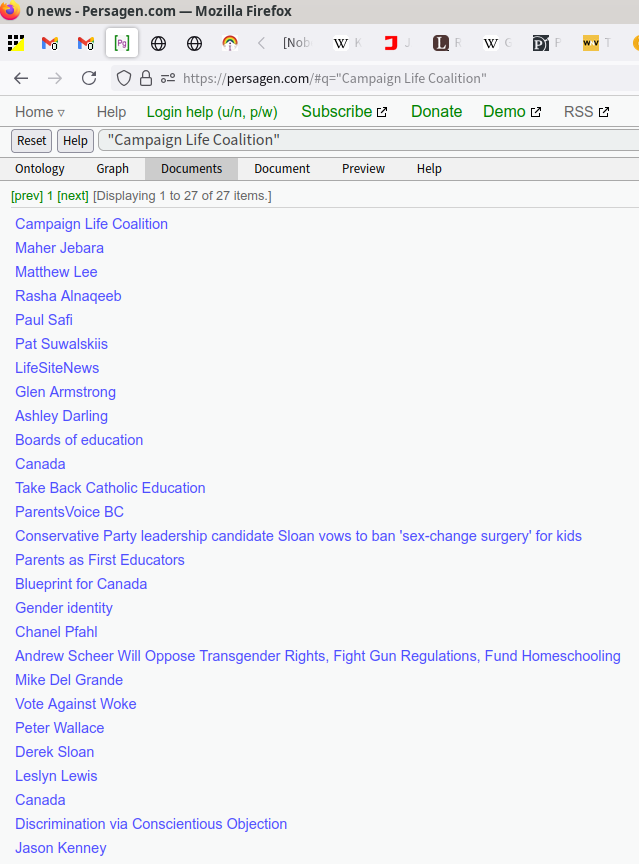Focus the search query input field
The image size is (639, 864).
pyautogui.click(x=369, y=140)
